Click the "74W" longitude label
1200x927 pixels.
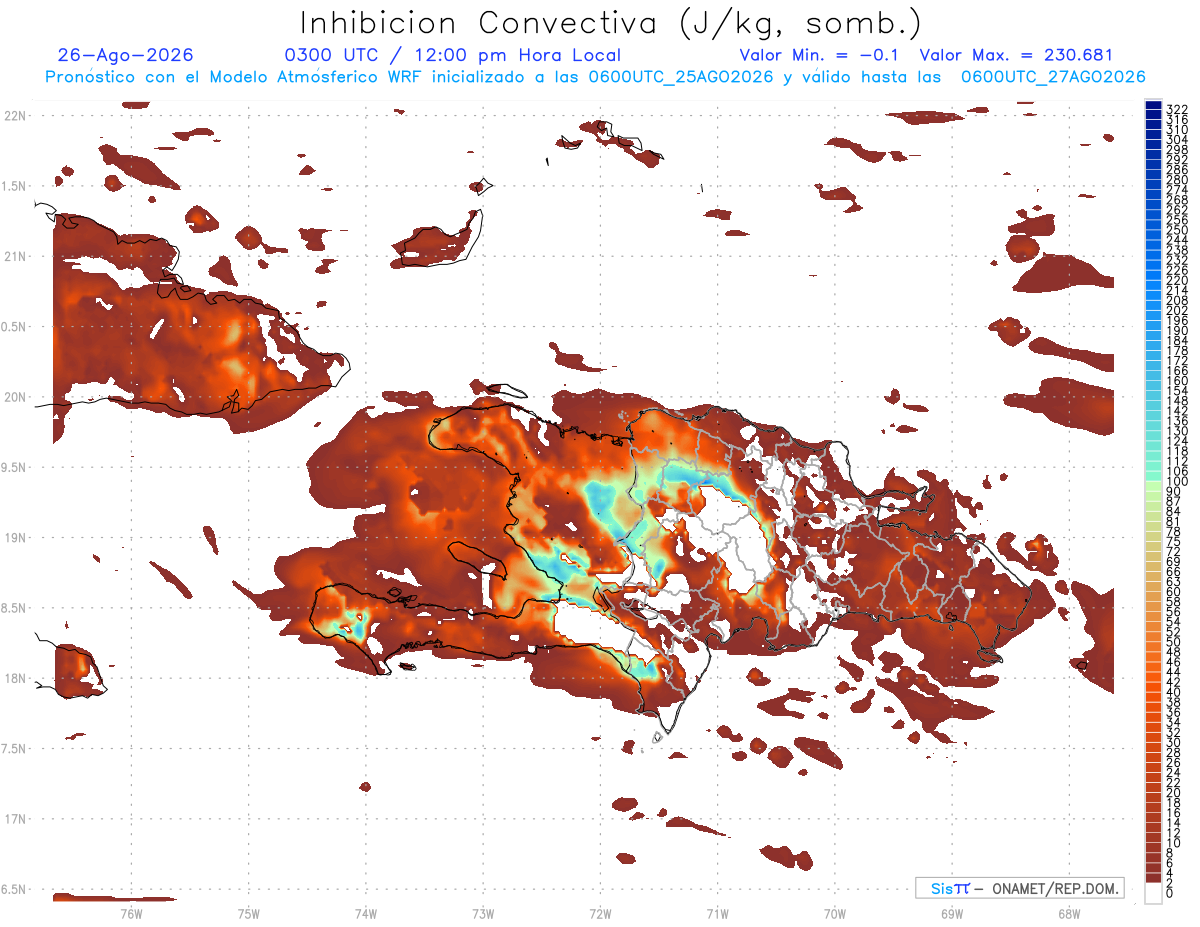tap(365, 913)
